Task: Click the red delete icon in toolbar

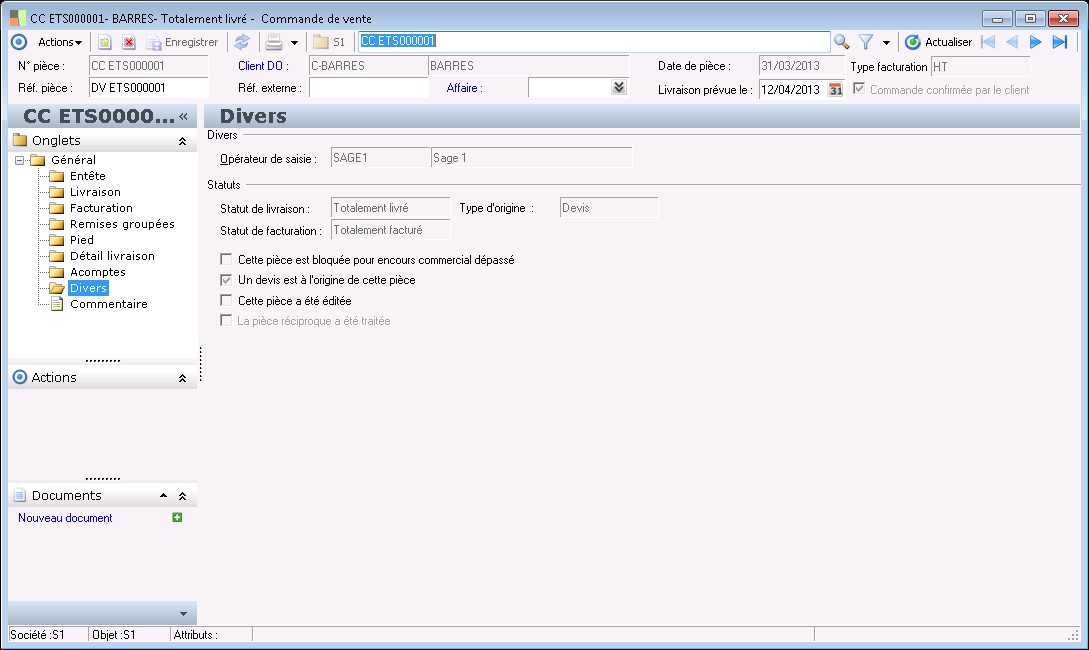Action: 129,42
